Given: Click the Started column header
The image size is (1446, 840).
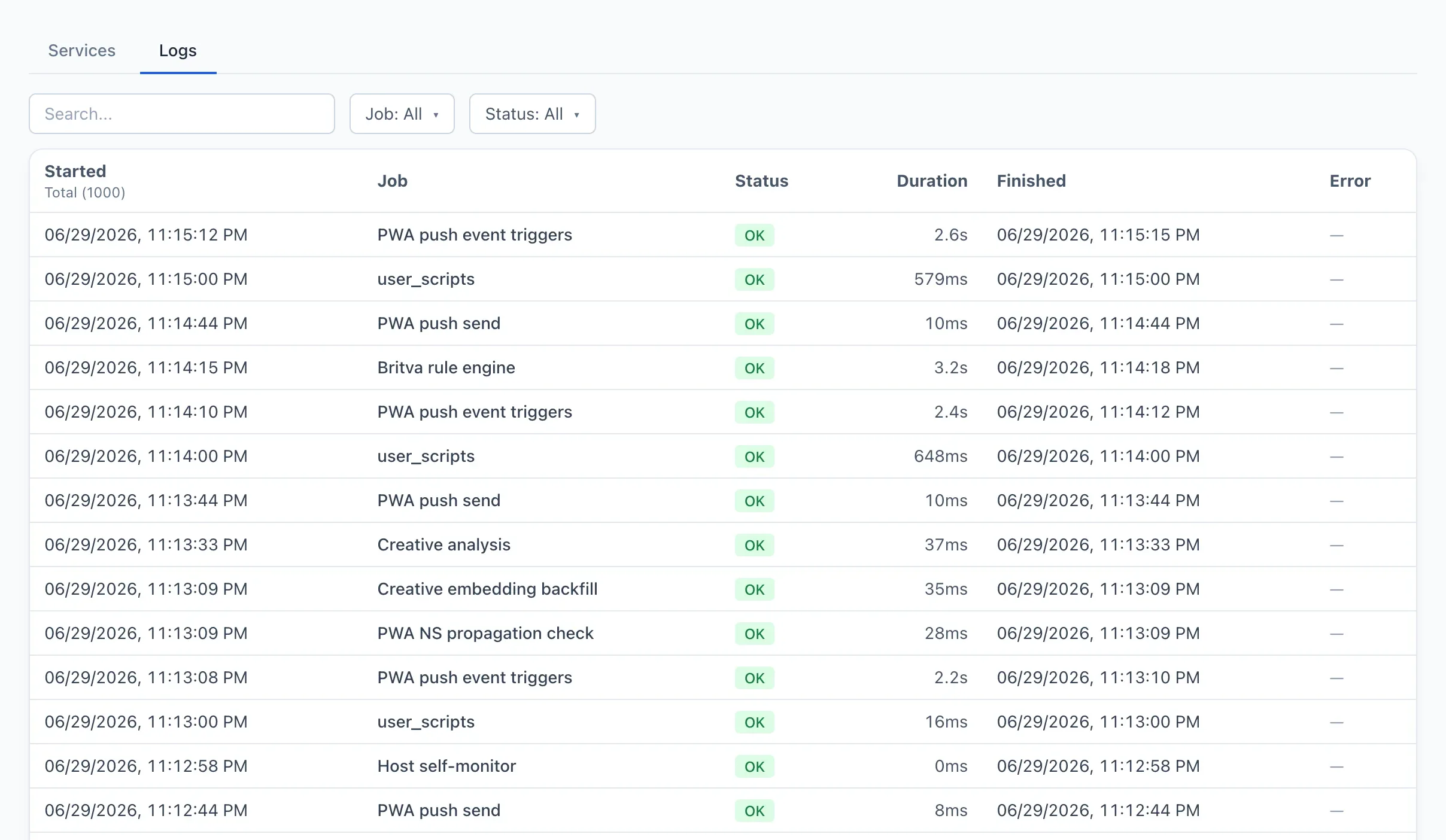Looking at the screenshot, I should [75, 171].
